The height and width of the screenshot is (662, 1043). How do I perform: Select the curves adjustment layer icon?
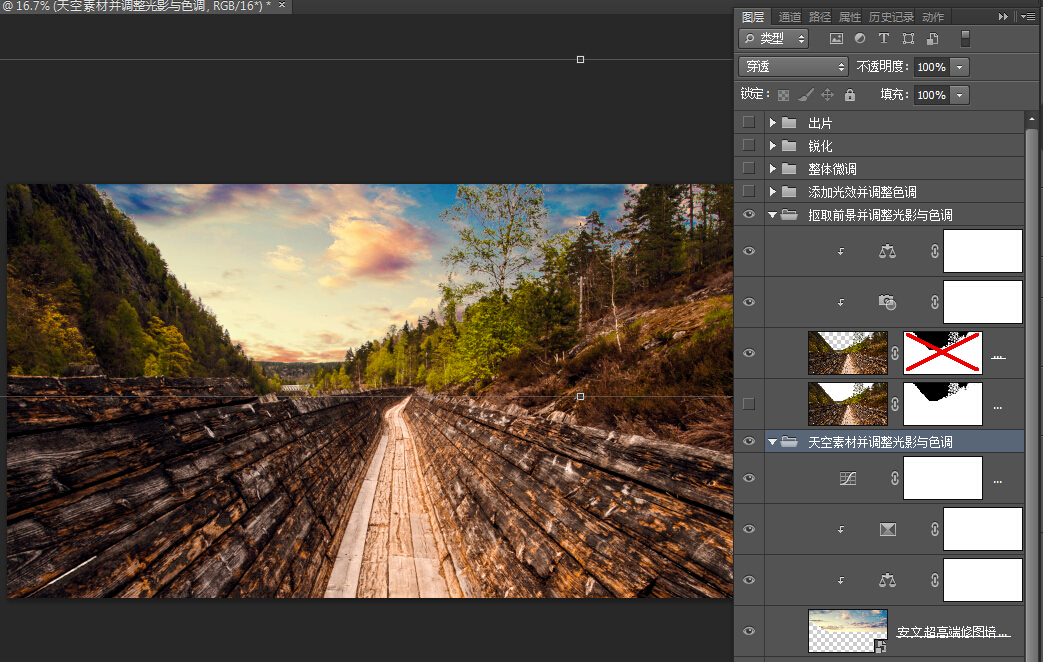pos(847,478)
